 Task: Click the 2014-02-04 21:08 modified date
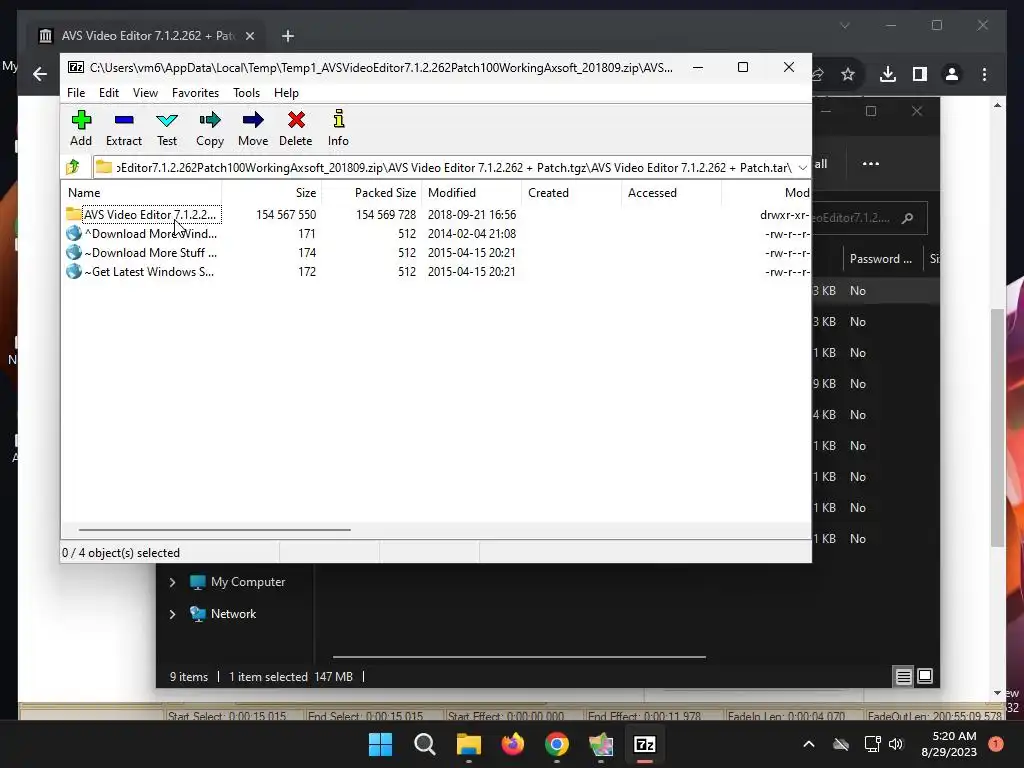(x=472, y=234)
